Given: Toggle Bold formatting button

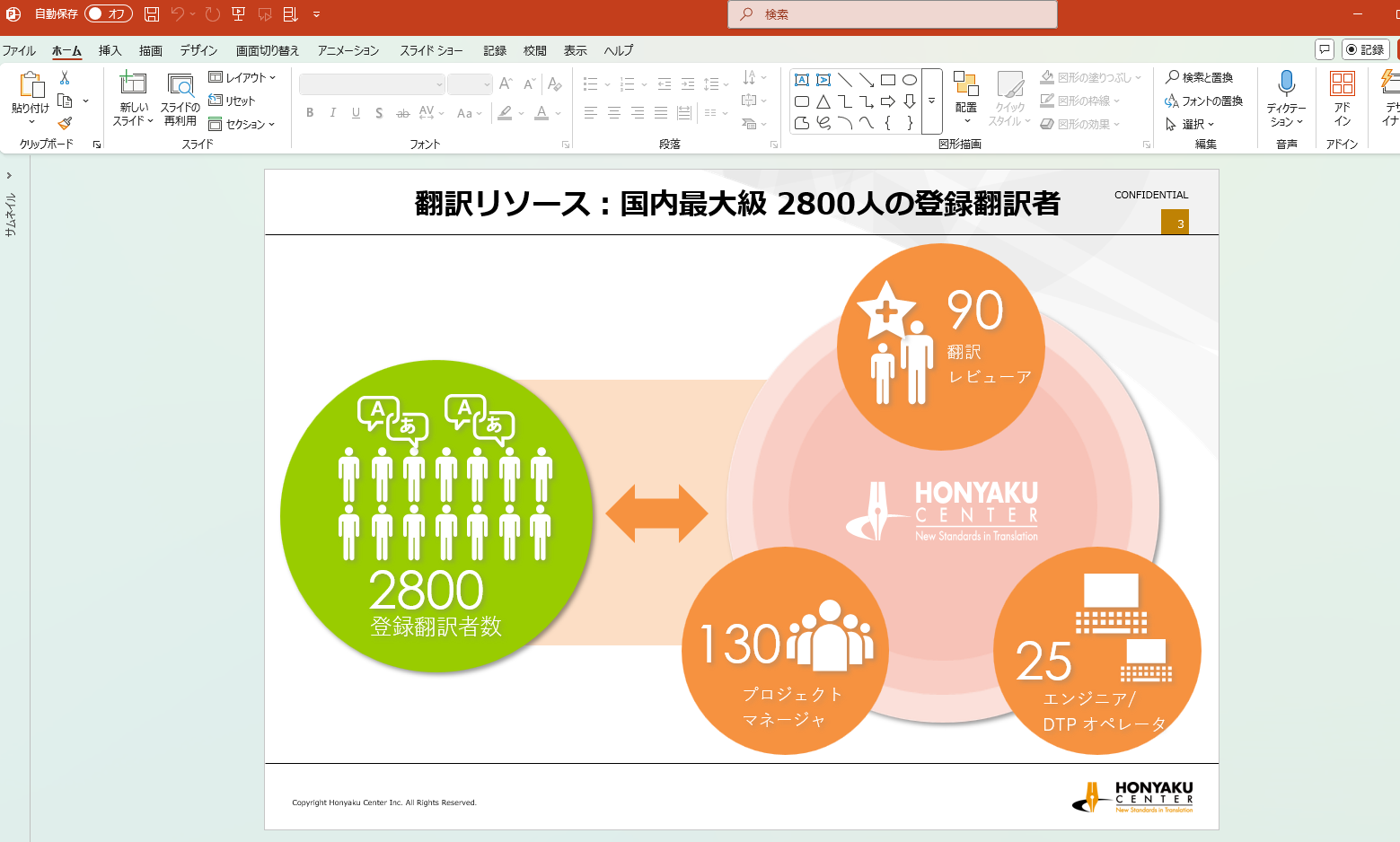Looking at the screenshot, I should tap(310, 112).
